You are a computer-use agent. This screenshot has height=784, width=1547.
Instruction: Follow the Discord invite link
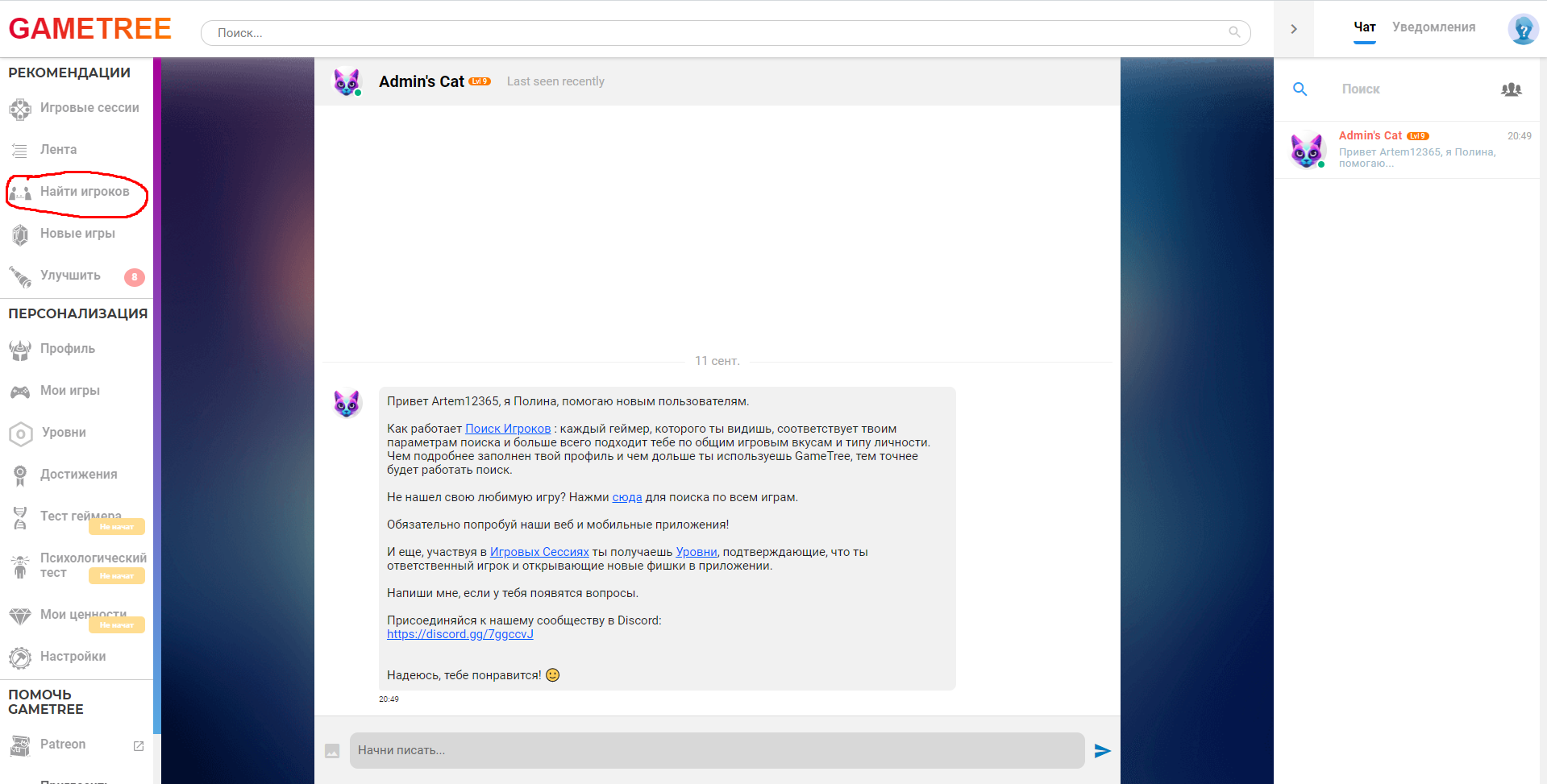point(460,634)
